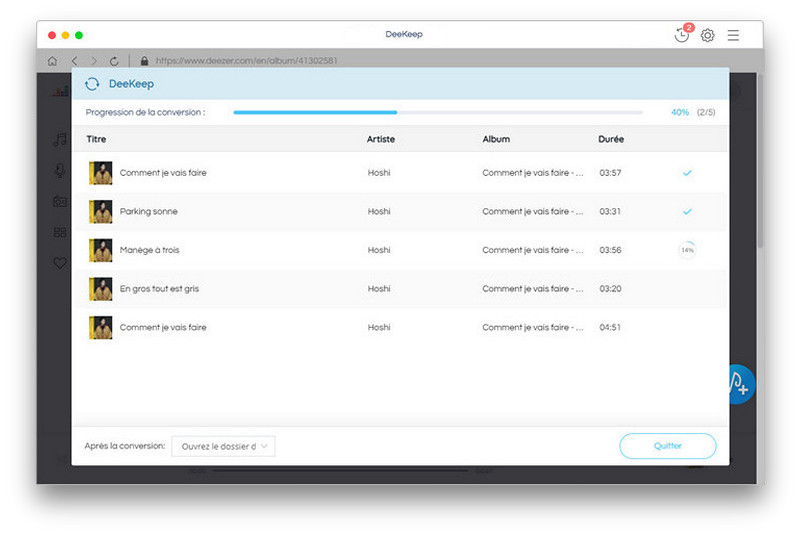Navigate forward with the right arrow
The width and height of the screenshot is (800, 536).
(94, 61)
